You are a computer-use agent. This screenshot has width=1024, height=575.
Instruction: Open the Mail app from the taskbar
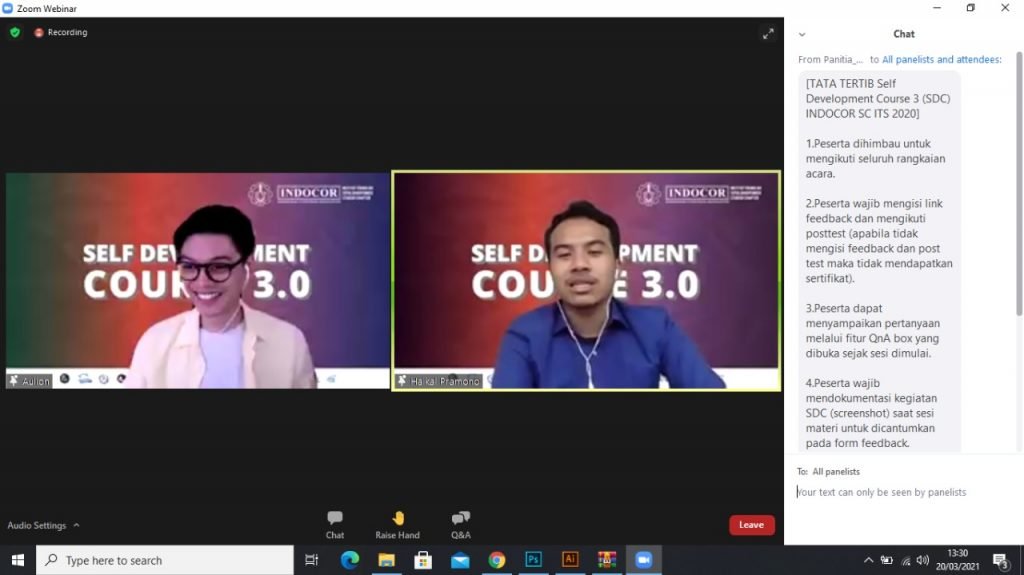click(460, 560)
